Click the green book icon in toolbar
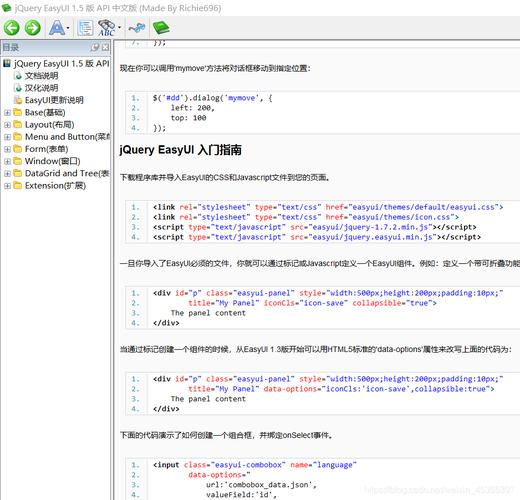 161,28
